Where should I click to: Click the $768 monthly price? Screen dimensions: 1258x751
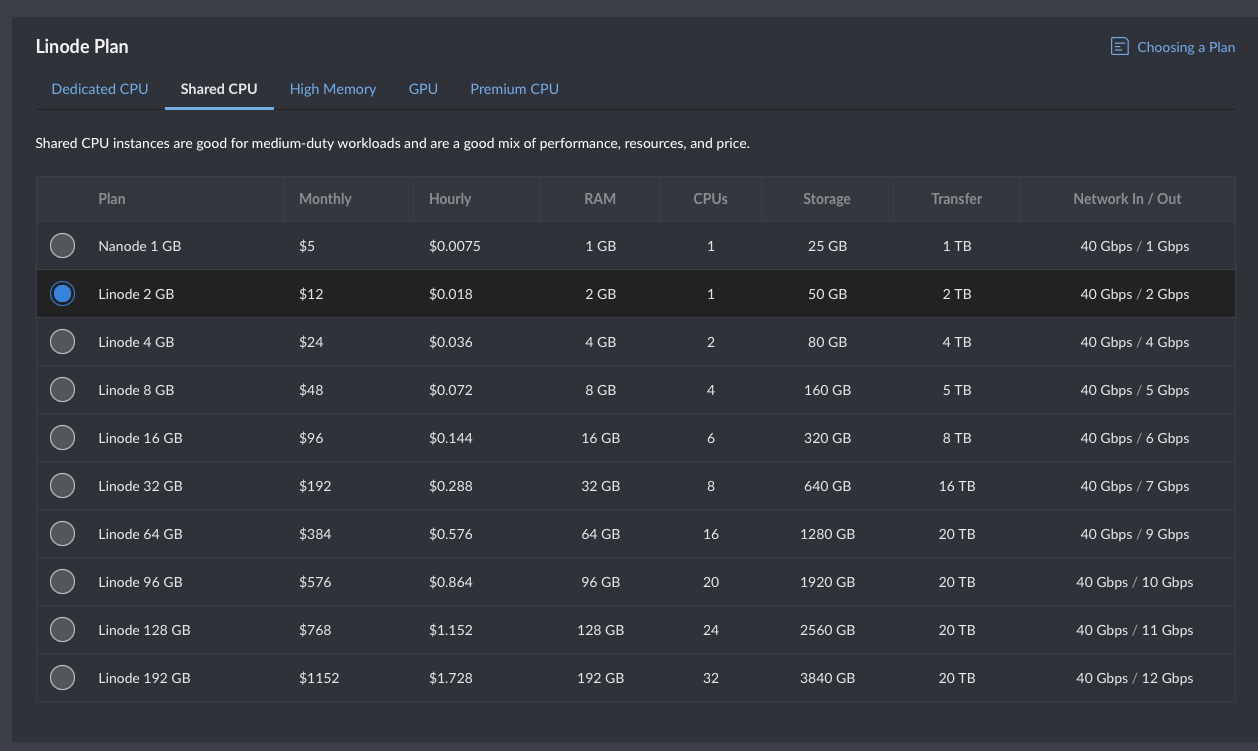click(315, 630)
